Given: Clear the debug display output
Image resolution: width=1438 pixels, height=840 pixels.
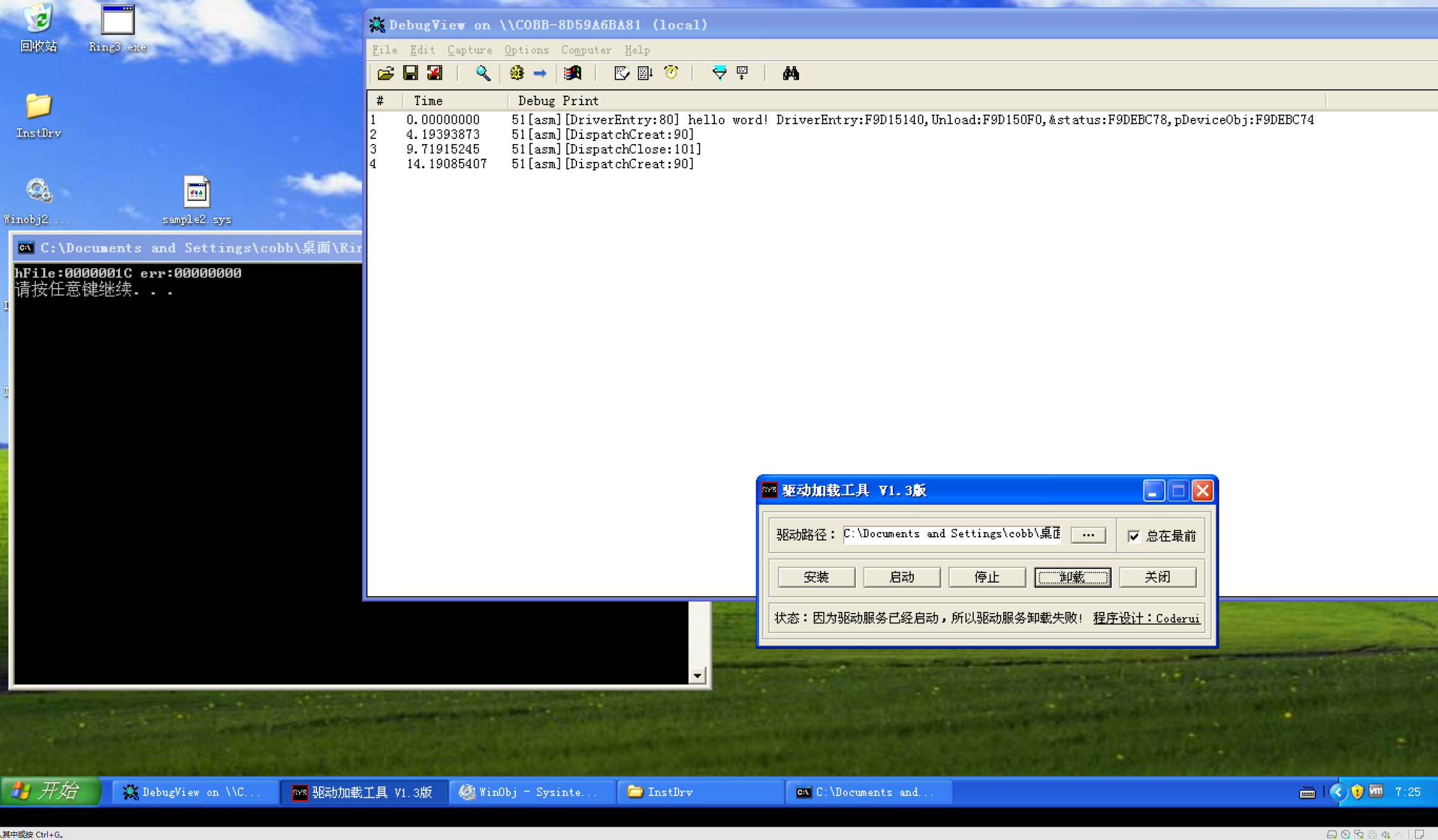Looking at the screenshot, I should coord(434,73).
